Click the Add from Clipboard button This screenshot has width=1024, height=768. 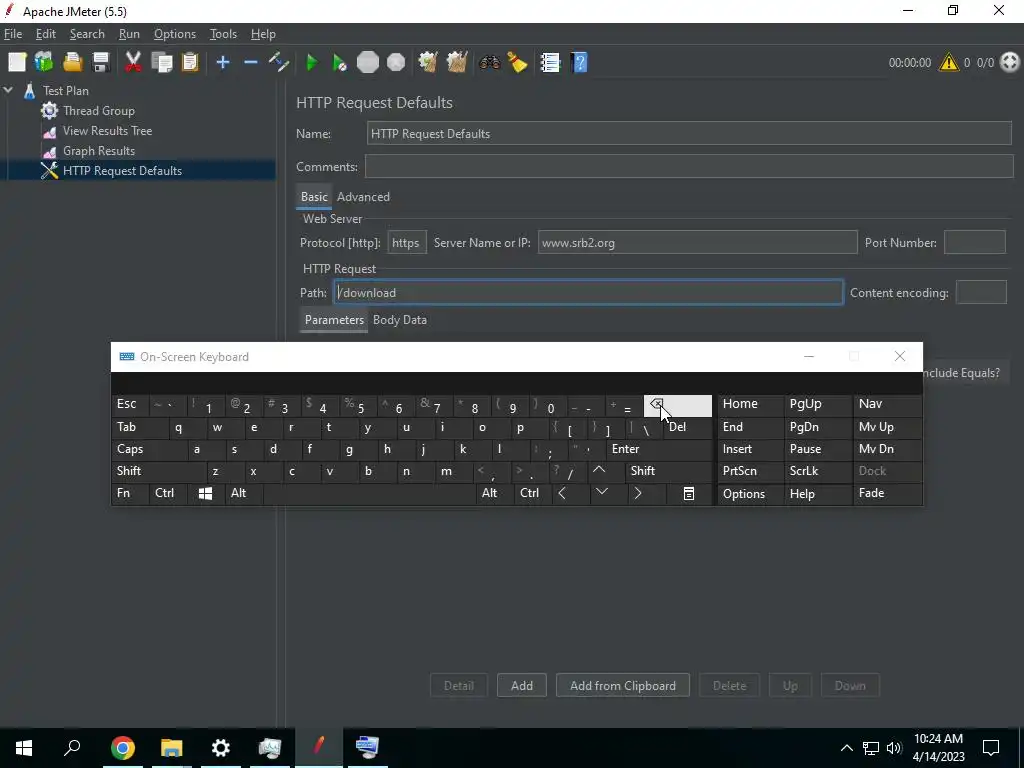click(x=622, y=686)
